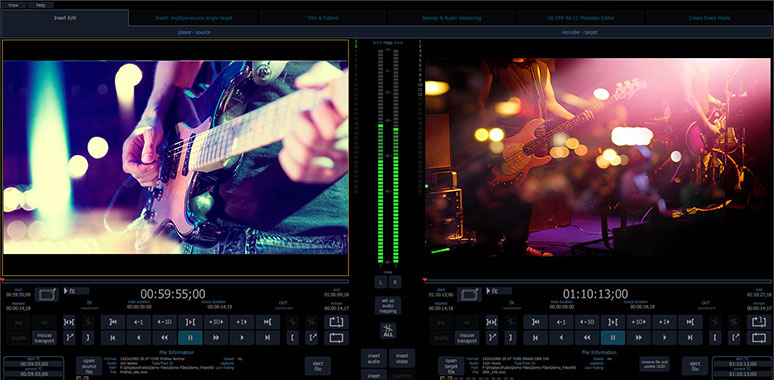Play In to Out on source player
Screen dimensions: 774x380
(x=190, y=322)
